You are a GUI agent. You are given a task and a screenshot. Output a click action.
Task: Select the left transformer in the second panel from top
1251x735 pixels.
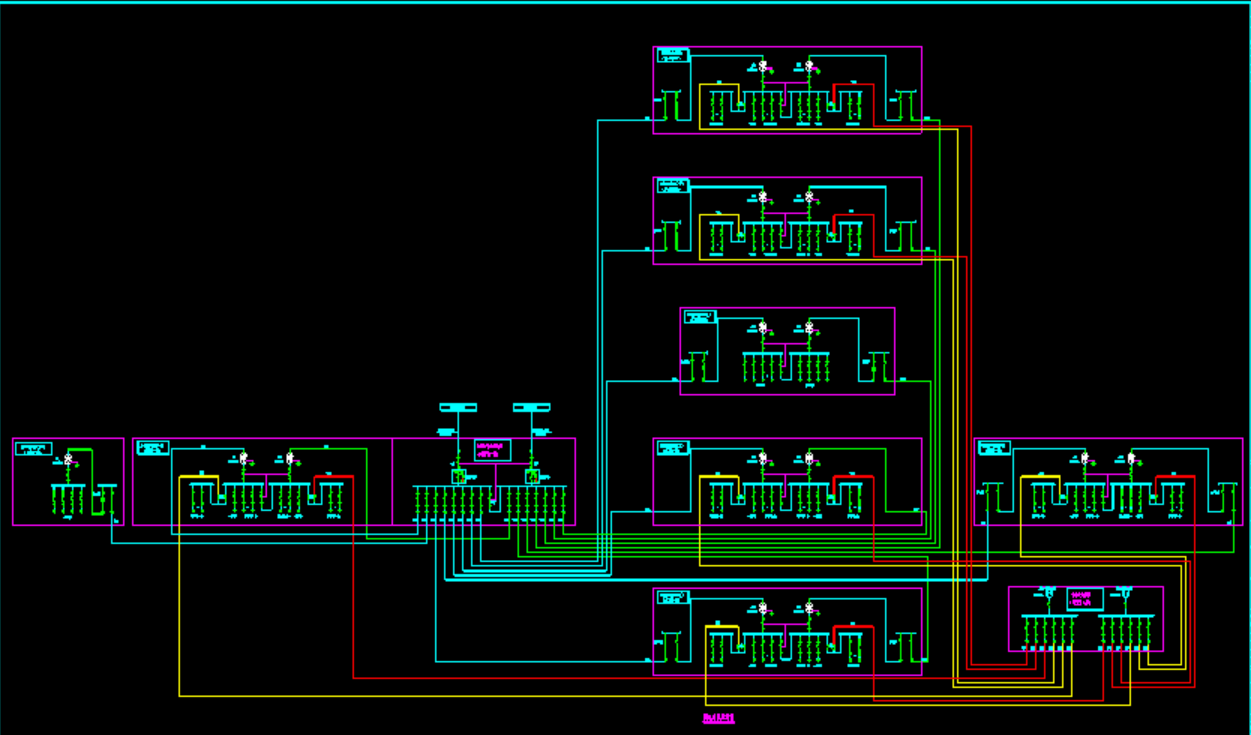point(762,197)
